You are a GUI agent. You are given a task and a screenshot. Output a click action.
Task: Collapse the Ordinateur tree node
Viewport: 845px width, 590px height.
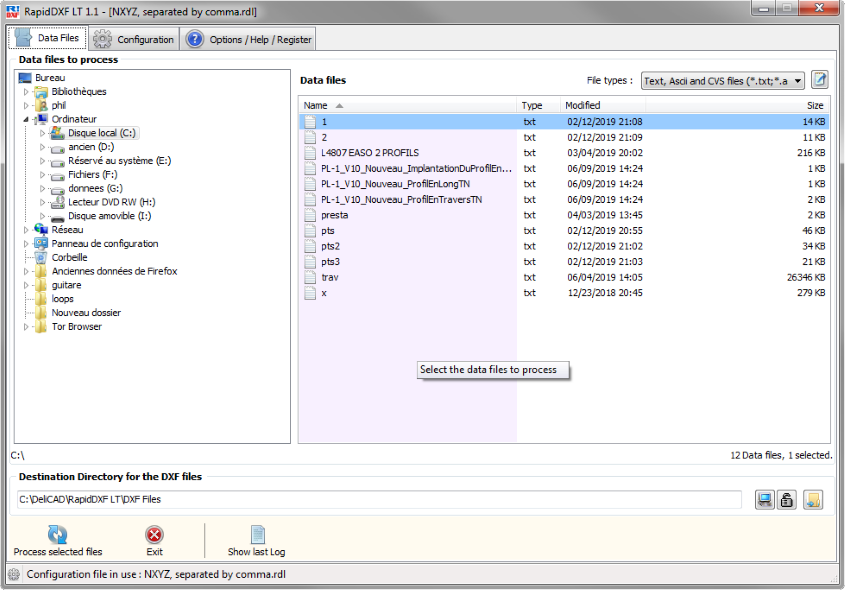pyautogui.click(x=26, y=119)
